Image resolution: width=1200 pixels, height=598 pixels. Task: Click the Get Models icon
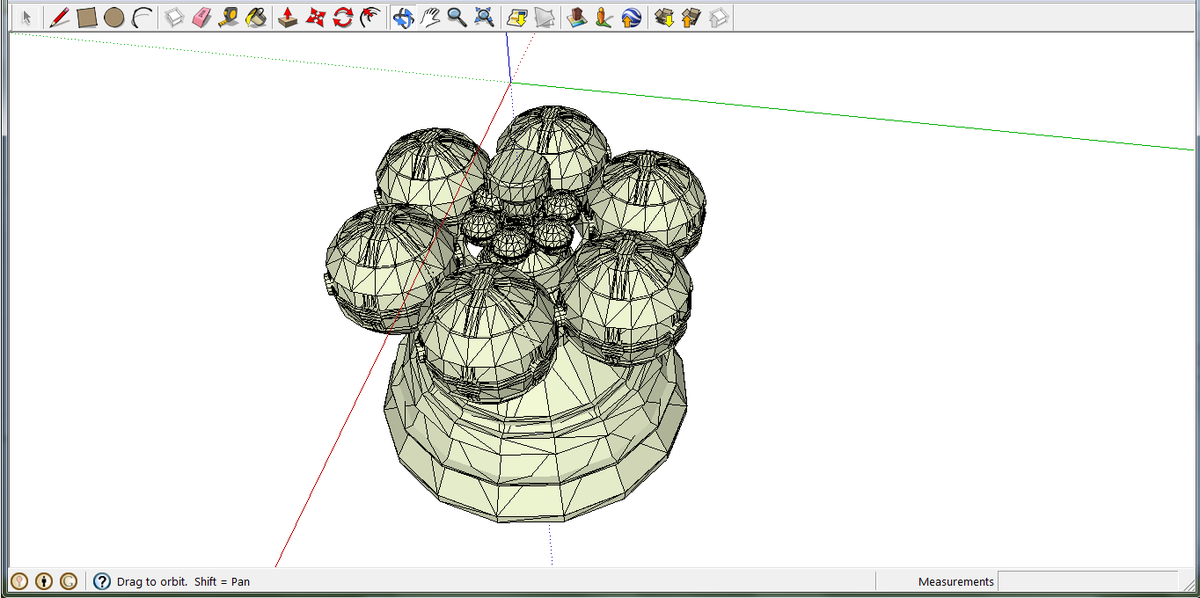click(664, 17)
